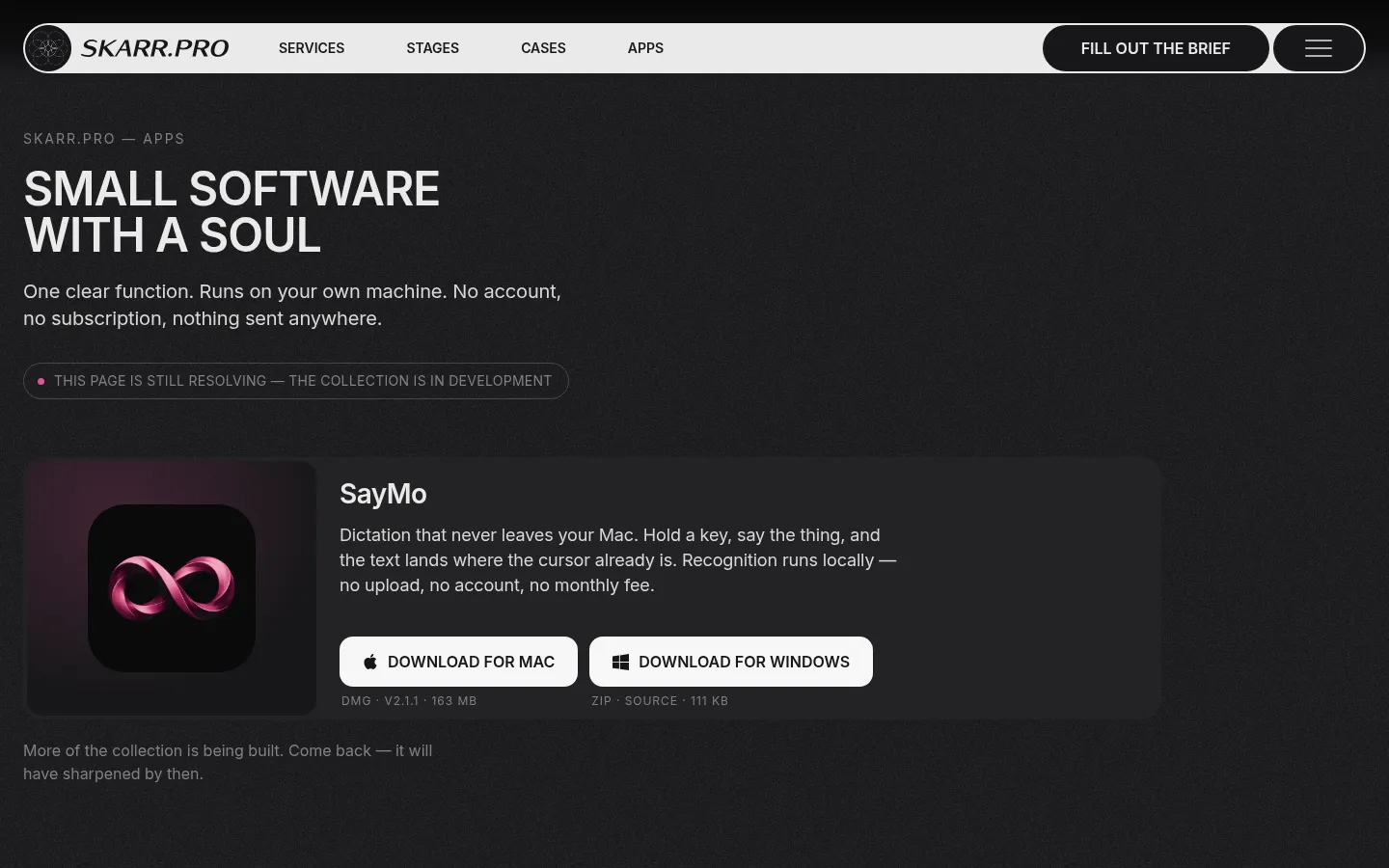Viewport: 1389px width, 868px height.
Task: Click the 'ZIP · SOURCE · 111 KB' caption
Action: coord(660,701)
